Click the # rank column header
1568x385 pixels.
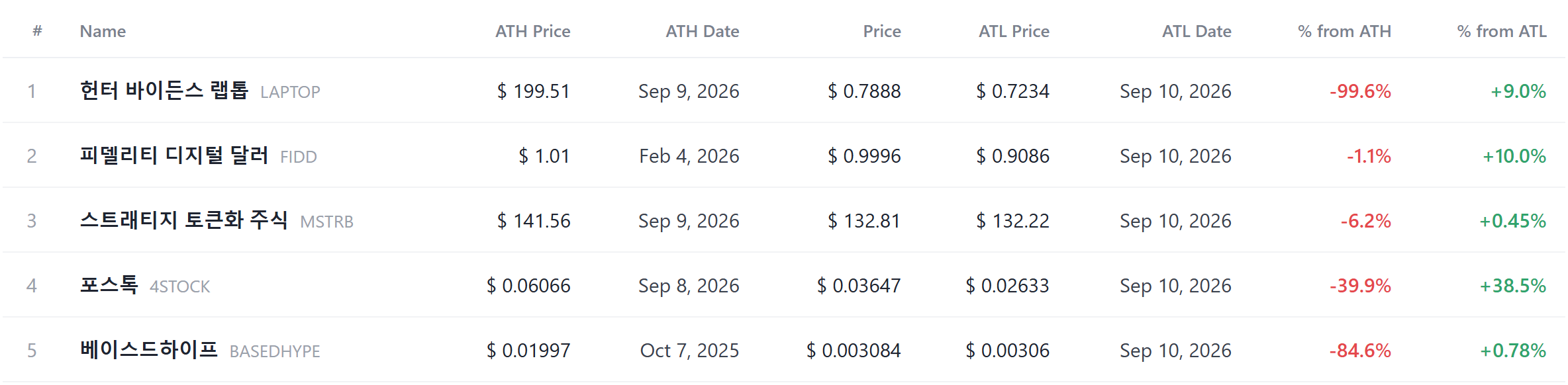(37, 31)
